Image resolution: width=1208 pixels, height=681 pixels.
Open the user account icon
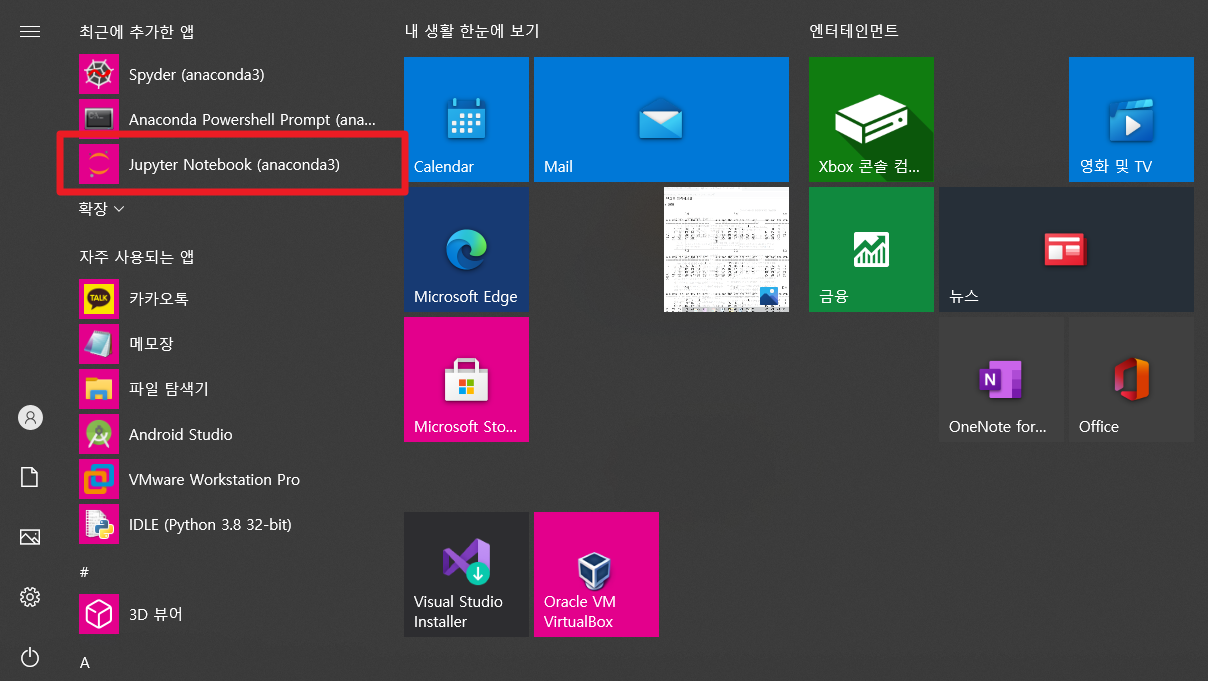point(30,417)
